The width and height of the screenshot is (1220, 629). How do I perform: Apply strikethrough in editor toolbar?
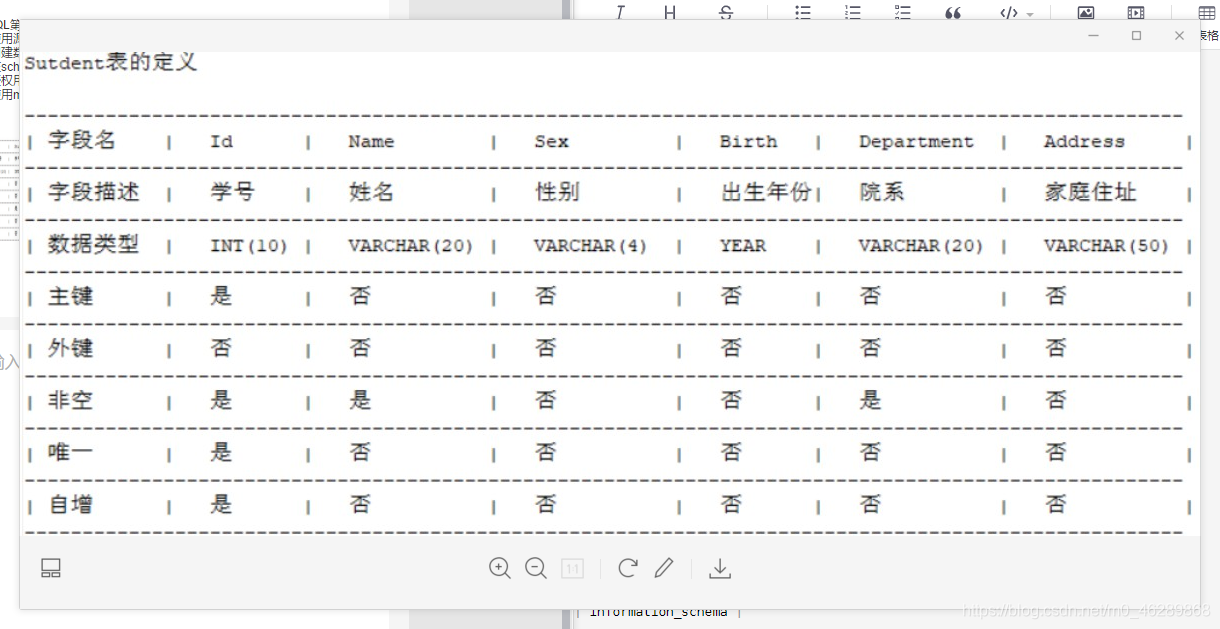pos(726,12)
